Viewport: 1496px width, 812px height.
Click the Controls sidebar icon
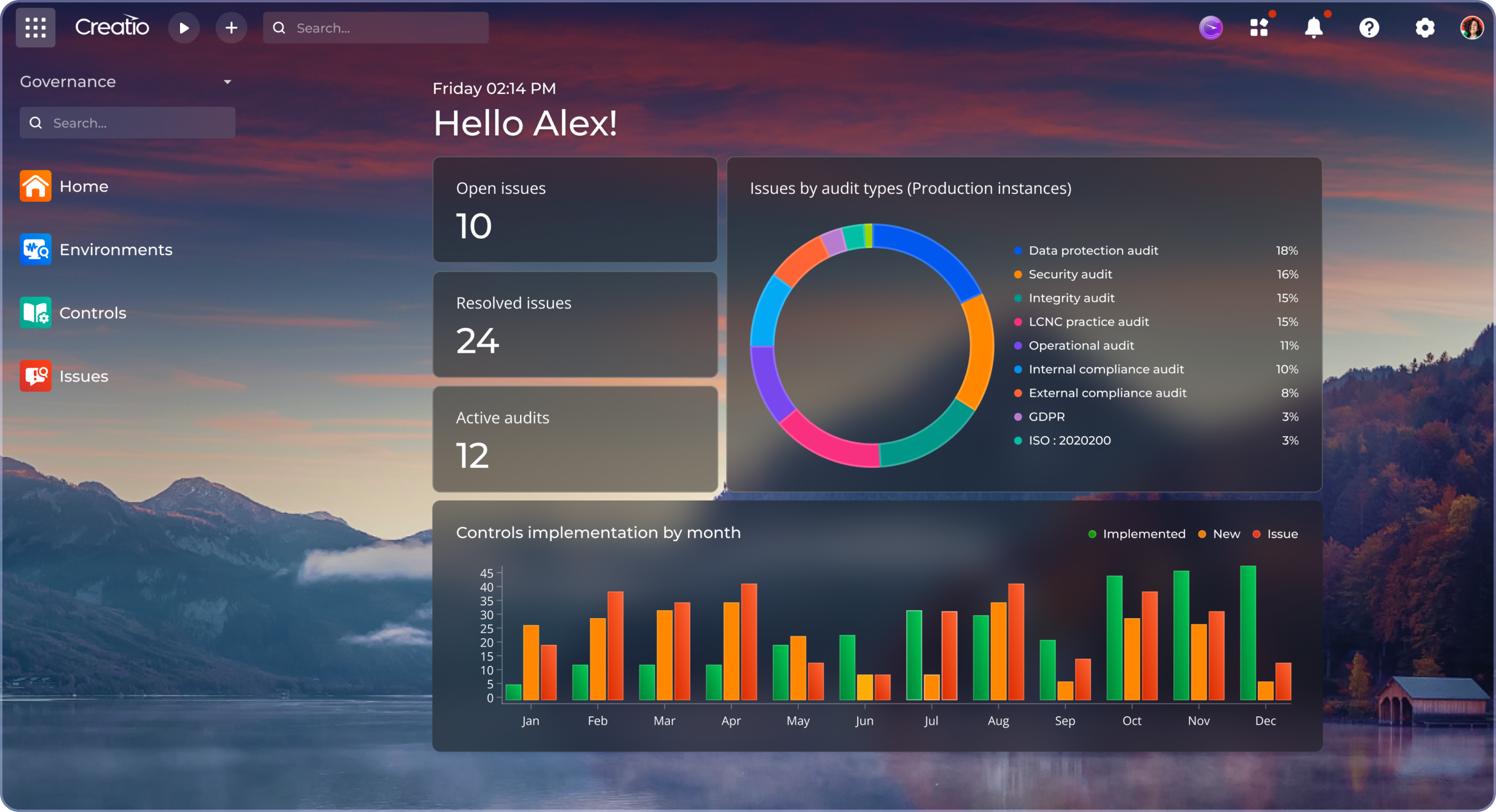(x=35, y=313)
